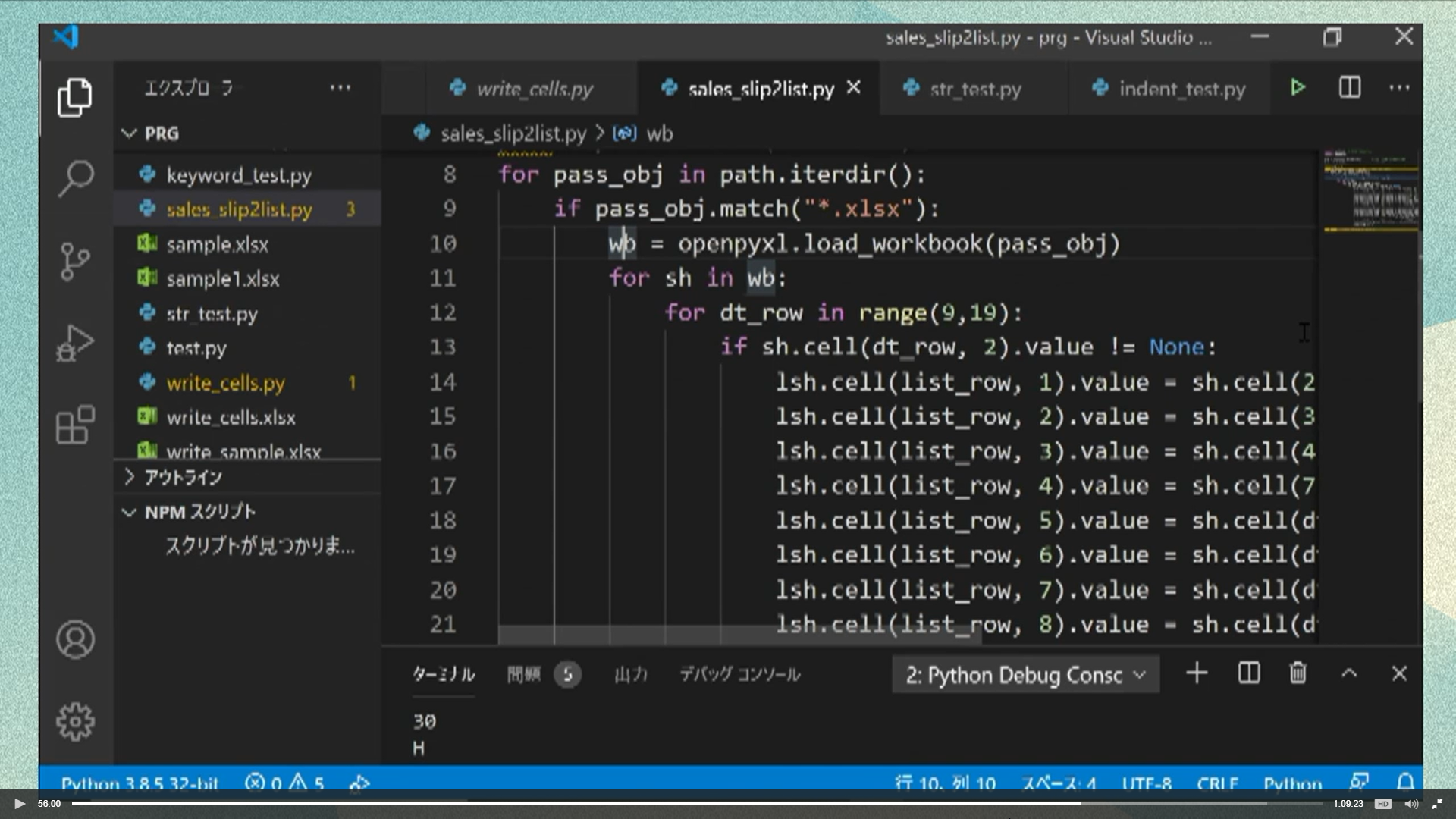
Task: Click the code minimap overview
Action: [x=1370, y=190]
